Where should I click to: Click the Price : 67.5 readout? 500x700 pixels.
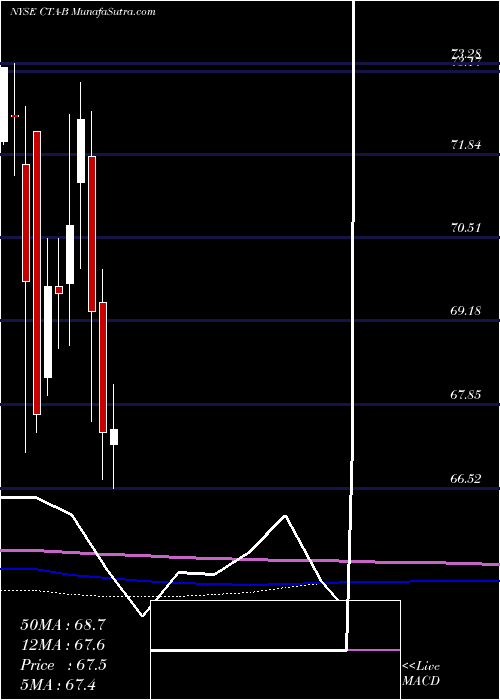[x=63, y=665]
